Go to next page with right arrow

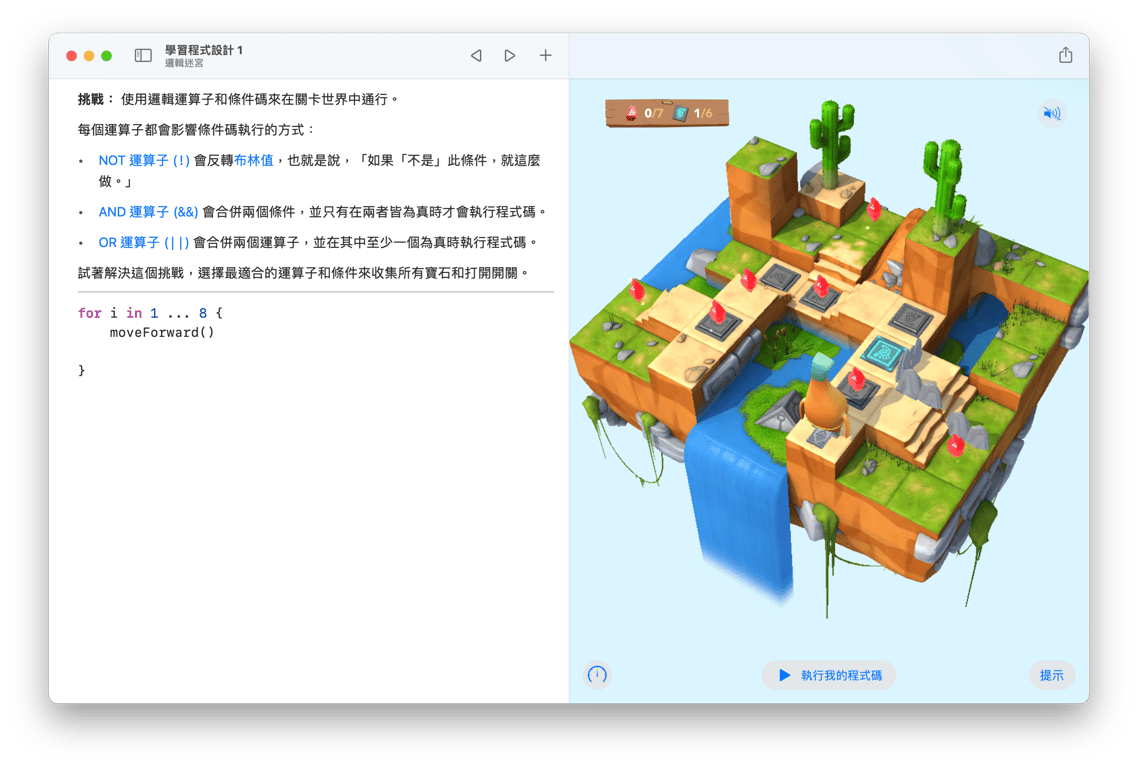click(x=509, y=56)
